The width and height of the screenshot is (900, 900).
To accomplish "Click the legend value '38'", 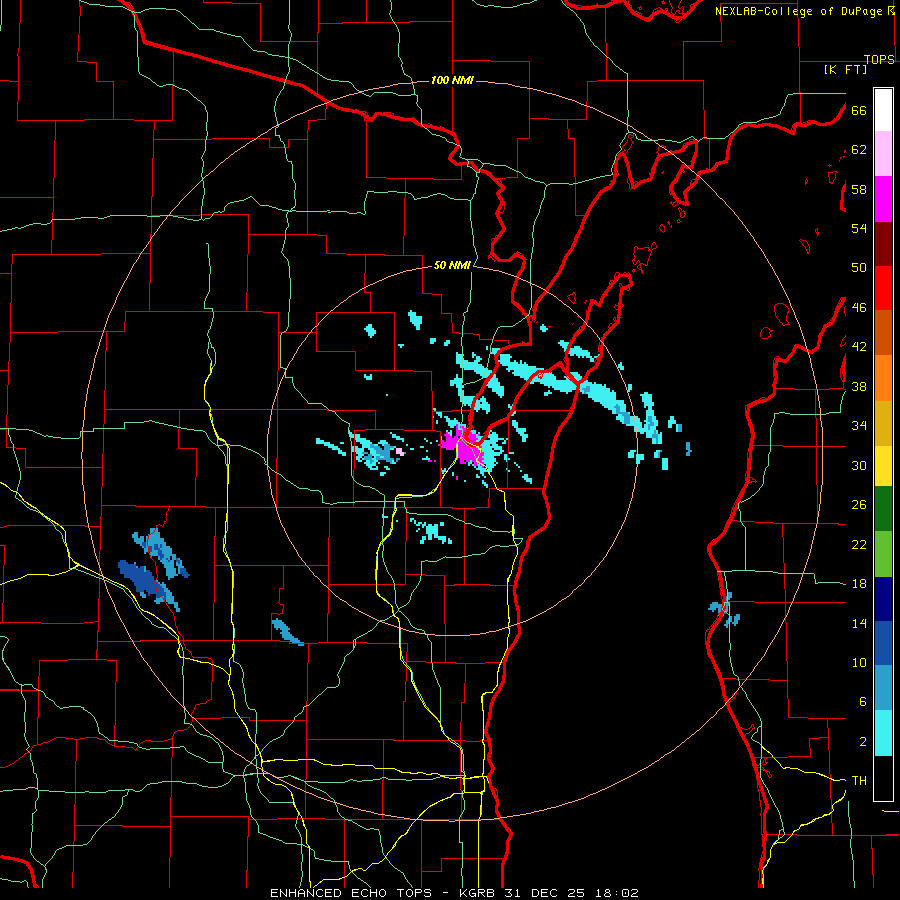I will pyautogui.click(x=859, y=386).
